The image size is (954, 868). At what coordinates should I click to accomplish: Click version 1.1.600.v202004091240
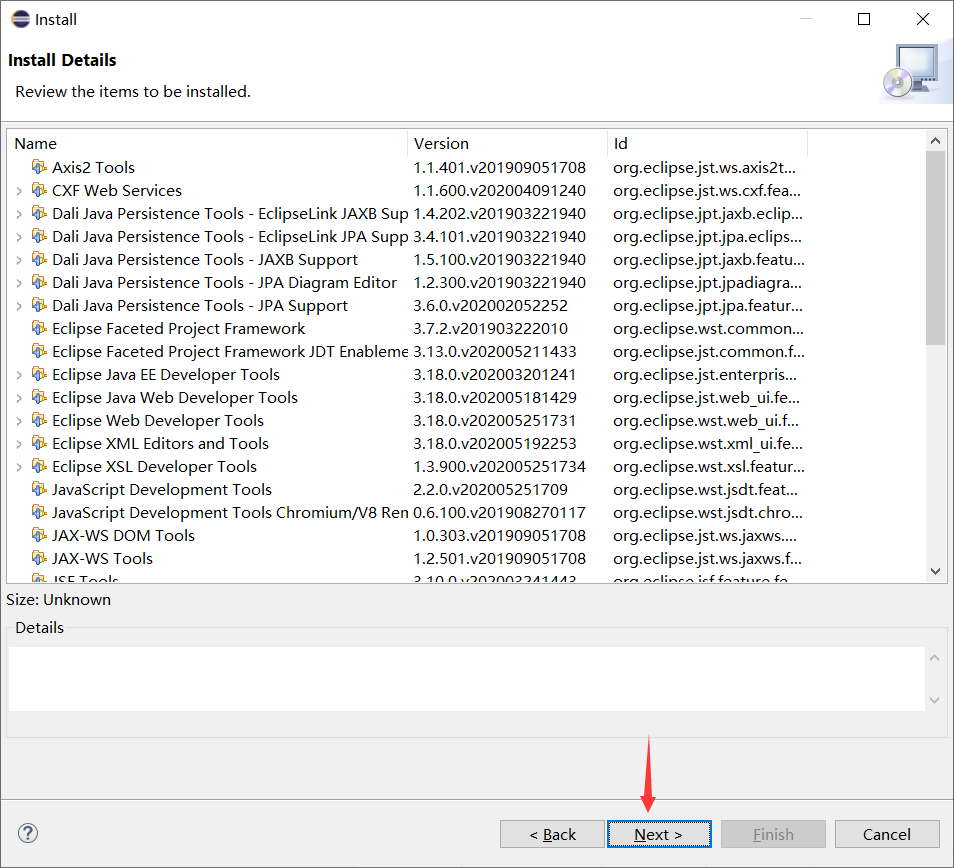500,190
